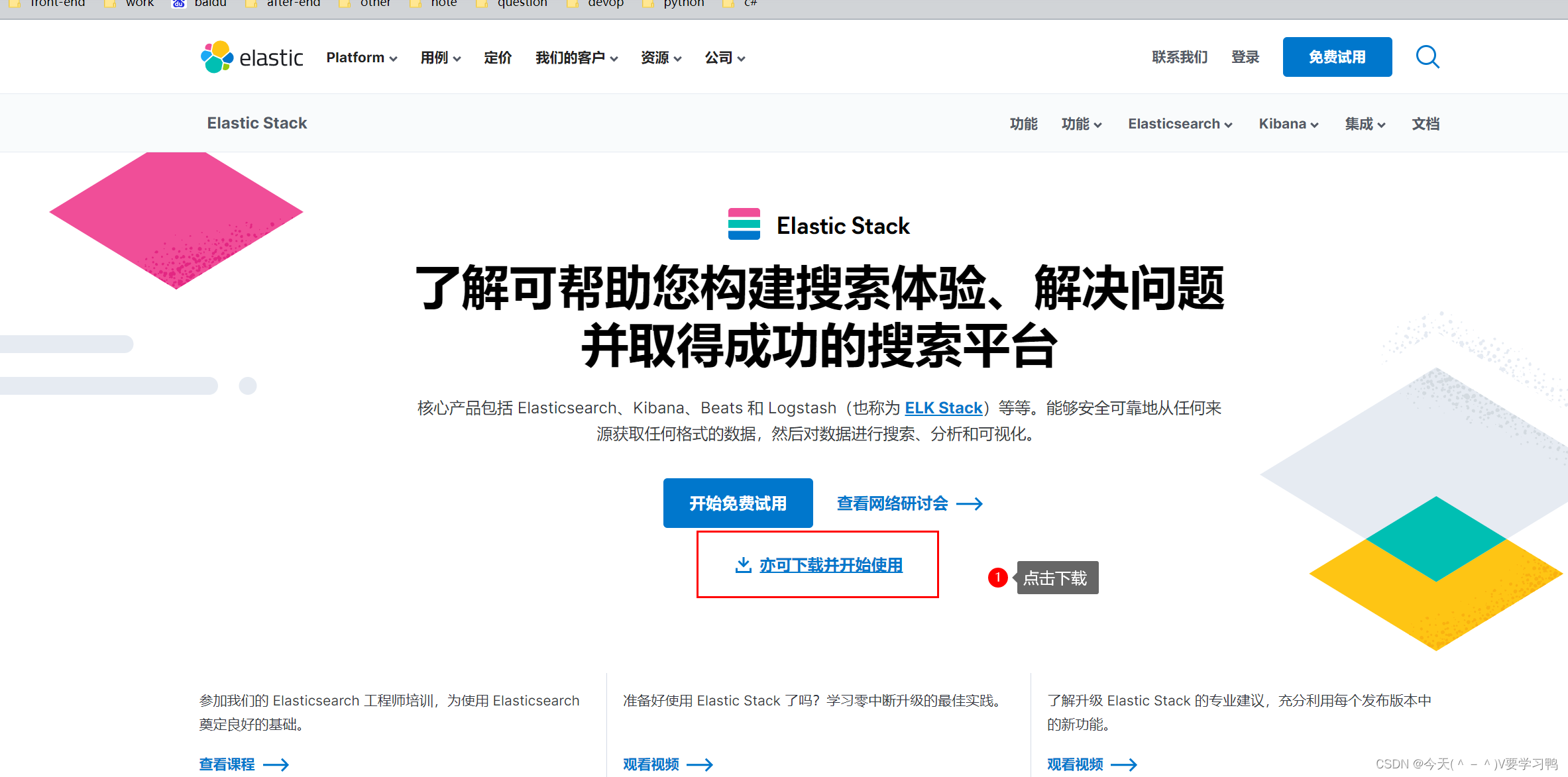Open the baidu bookmark on the bookmarks bar
1568x777 pixels.
pyautogui.click(x=209, y=4)
